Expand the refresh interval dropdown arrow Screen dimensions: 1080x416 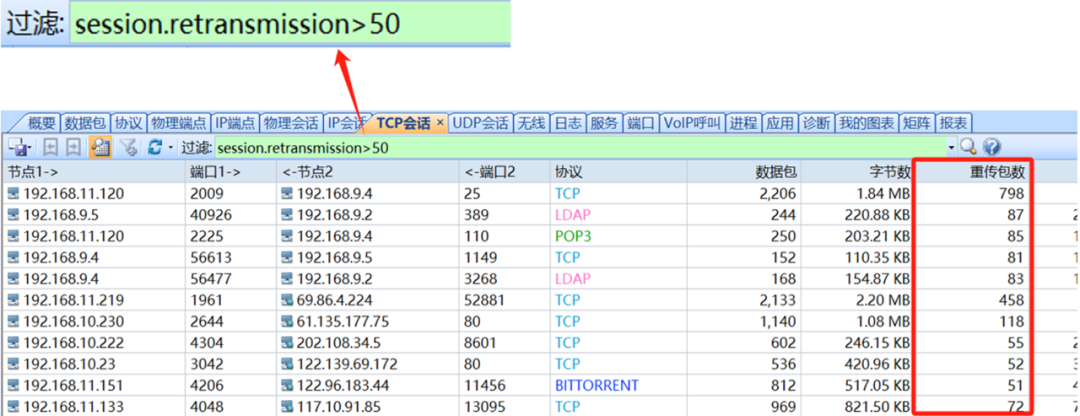(171, 148)
